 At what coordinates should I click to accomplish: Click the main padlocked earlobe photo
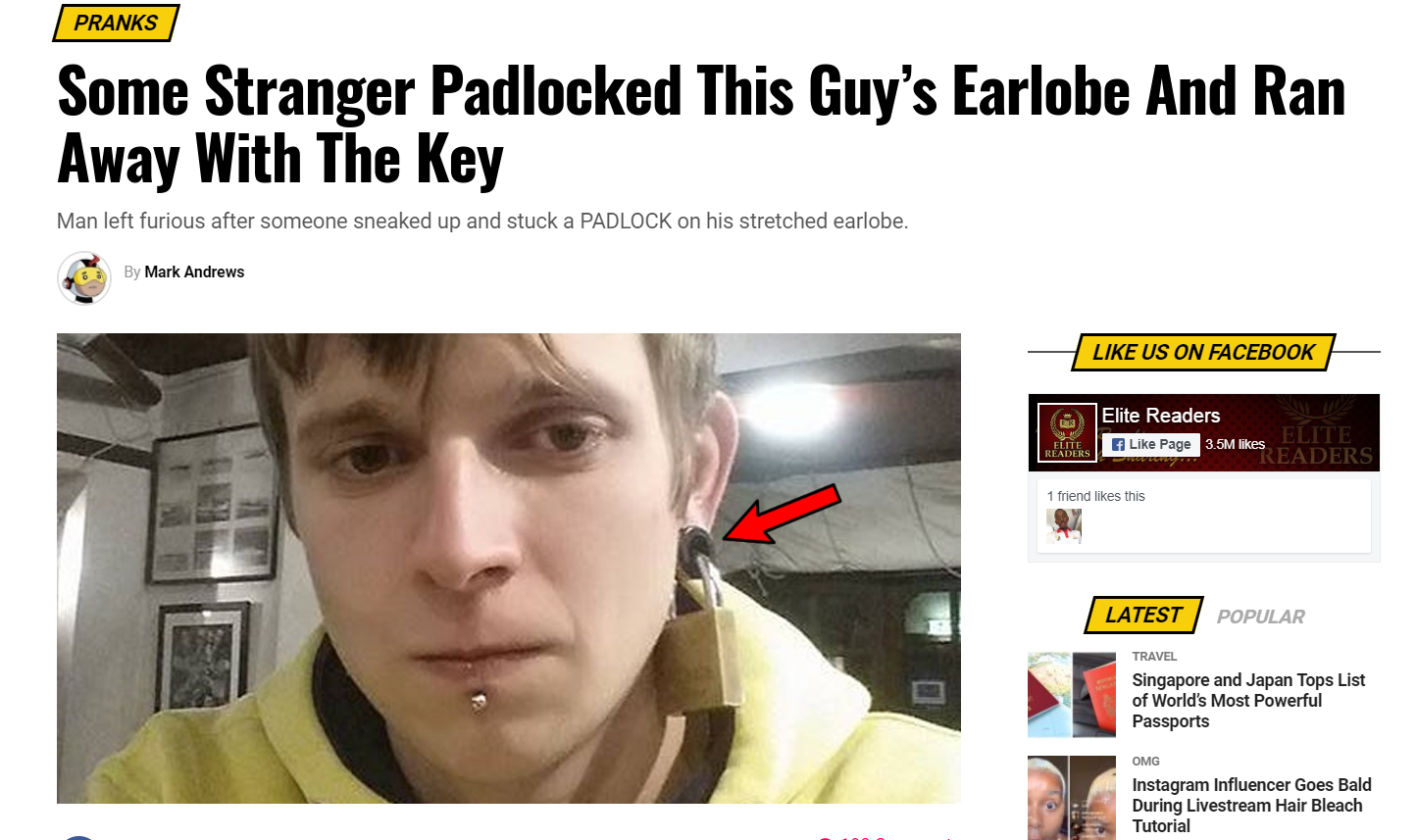(x=509, y=568)
